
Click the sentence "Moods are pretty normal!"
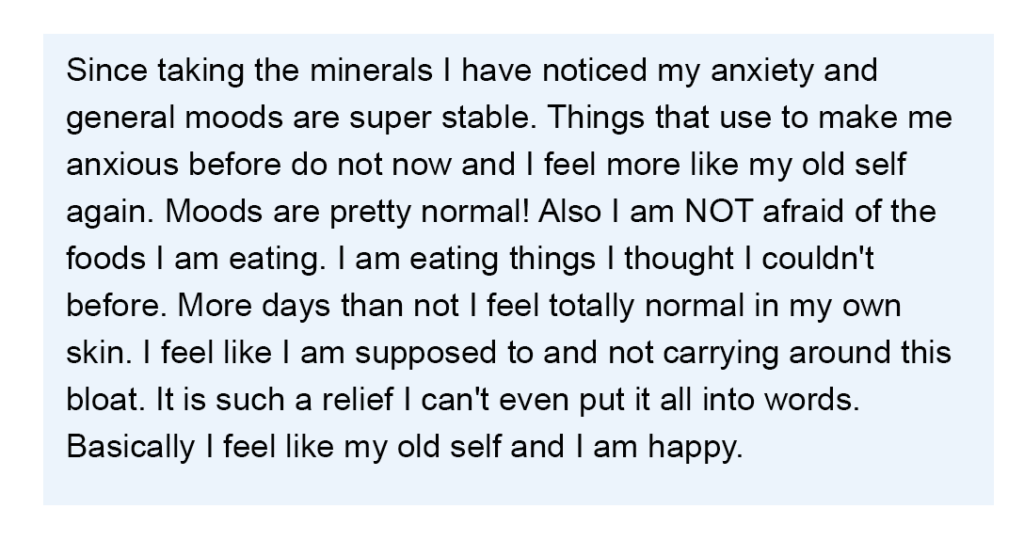347,212
